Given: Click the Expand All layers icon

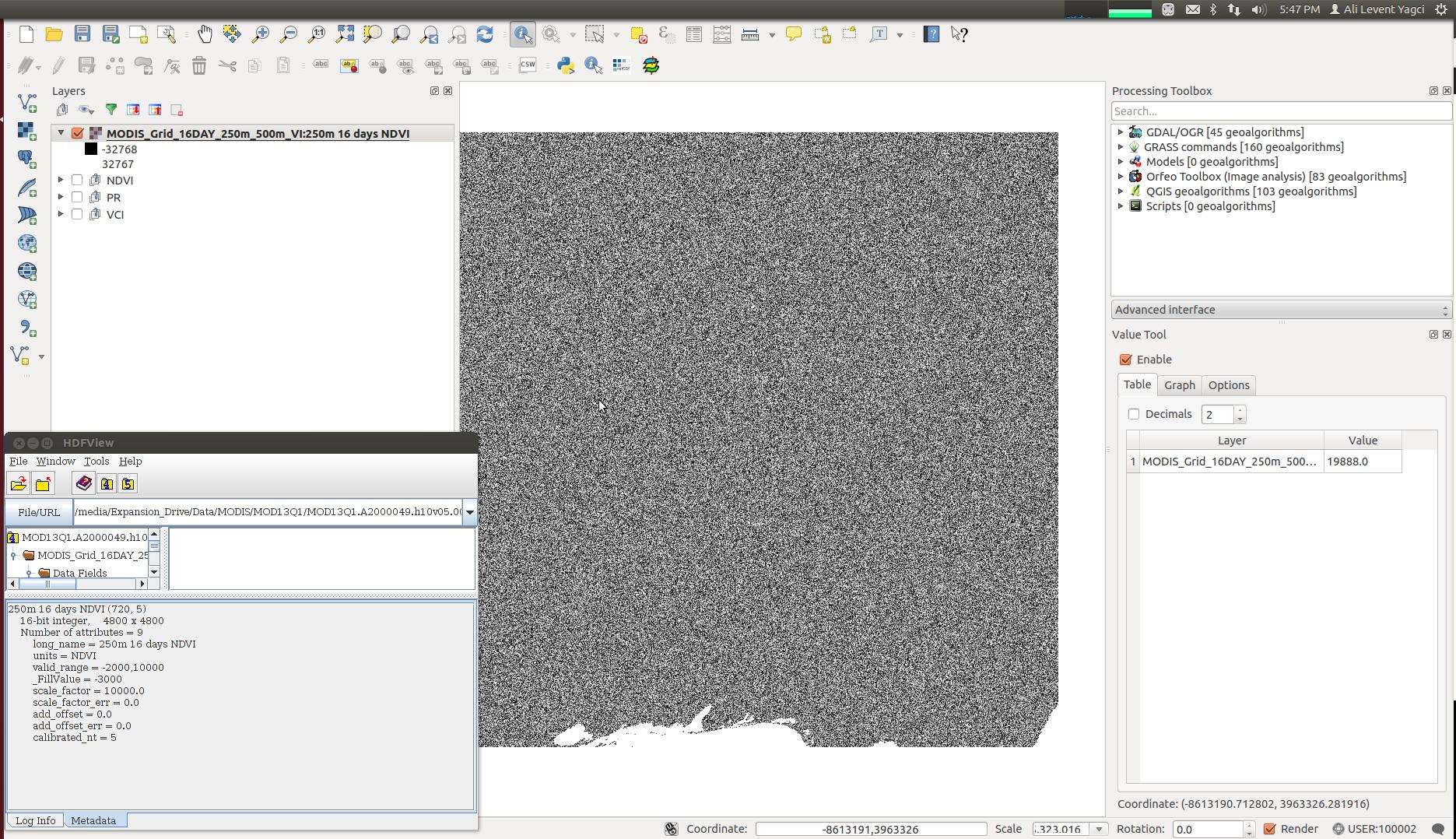Looking at the screenshot, I should pyautogui.click(x=133, y=110).
